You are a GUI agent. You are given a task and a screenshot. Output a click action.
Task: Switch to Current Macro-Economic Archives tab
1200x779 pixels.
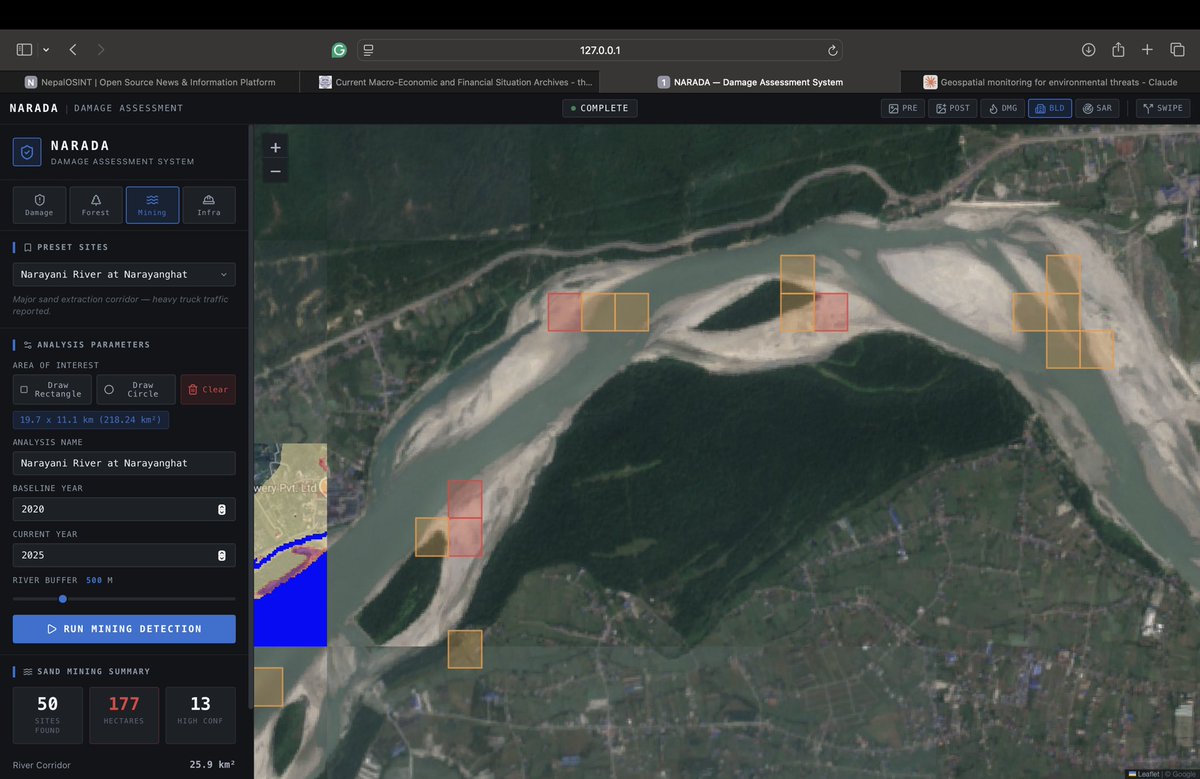click(450, 82)
